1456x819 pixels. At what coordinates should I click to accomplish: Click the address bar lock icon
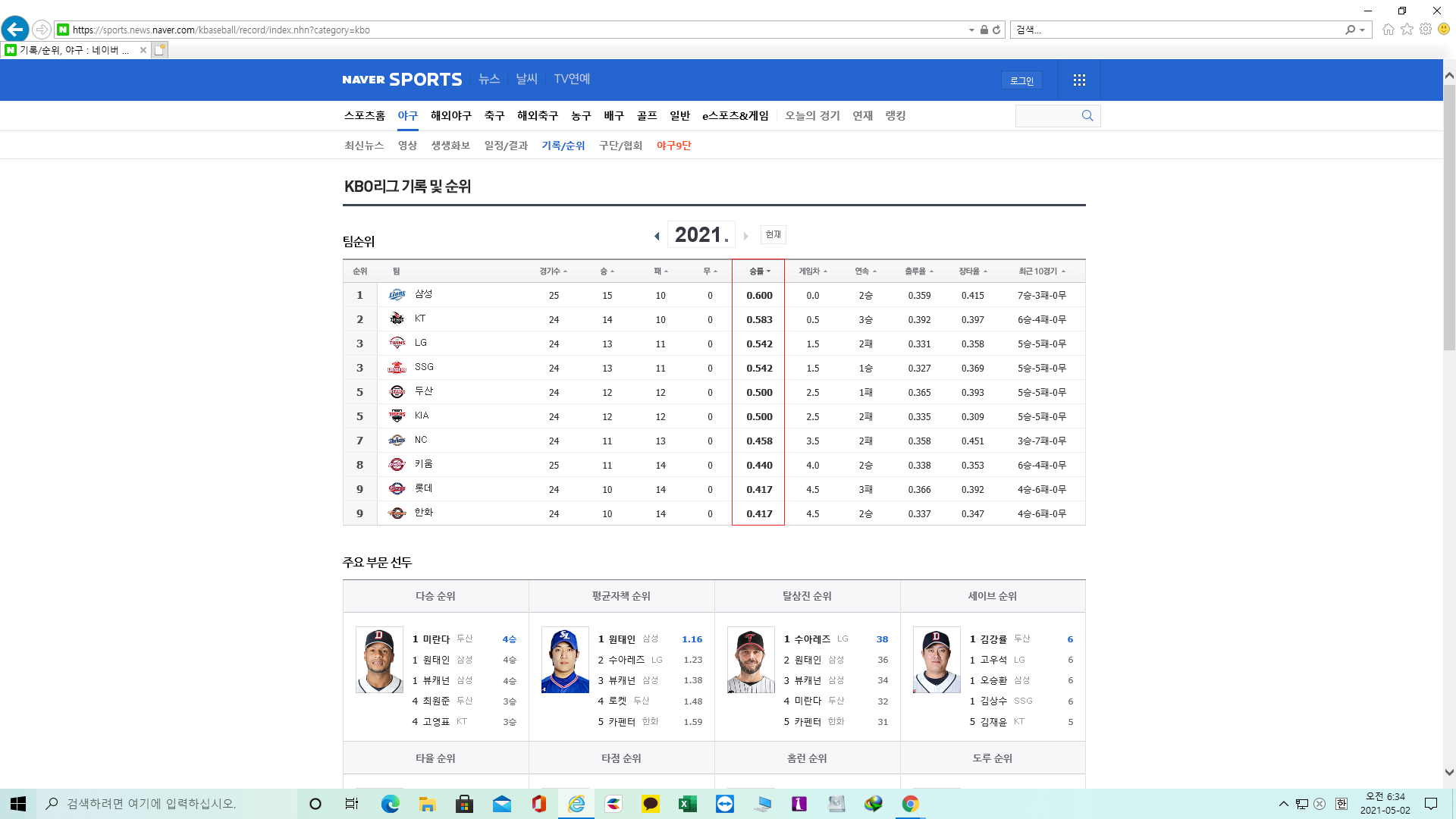click(984, 30)
